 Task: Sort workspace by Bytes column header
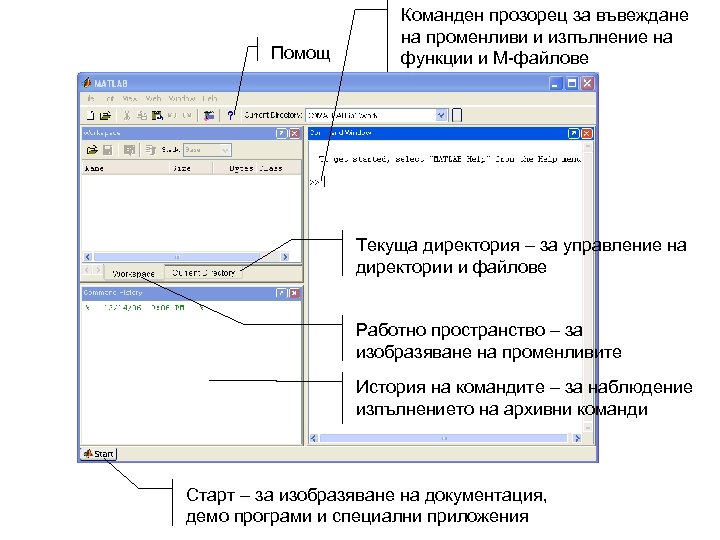click(234, 168)
